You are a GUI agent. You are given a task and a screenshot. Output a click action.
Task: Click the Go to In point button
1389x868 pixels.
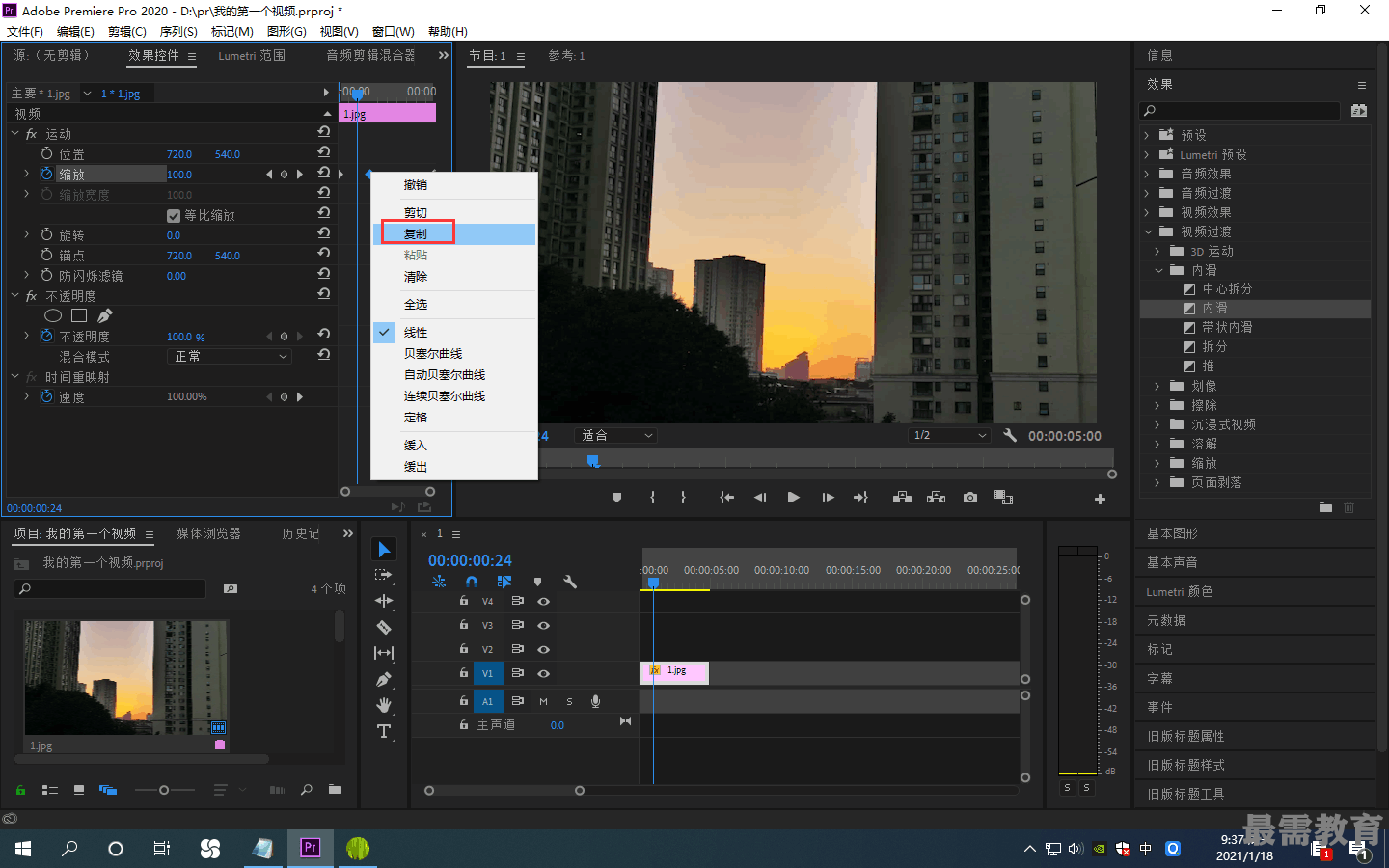pyautogui.click(x=727, y=498)
